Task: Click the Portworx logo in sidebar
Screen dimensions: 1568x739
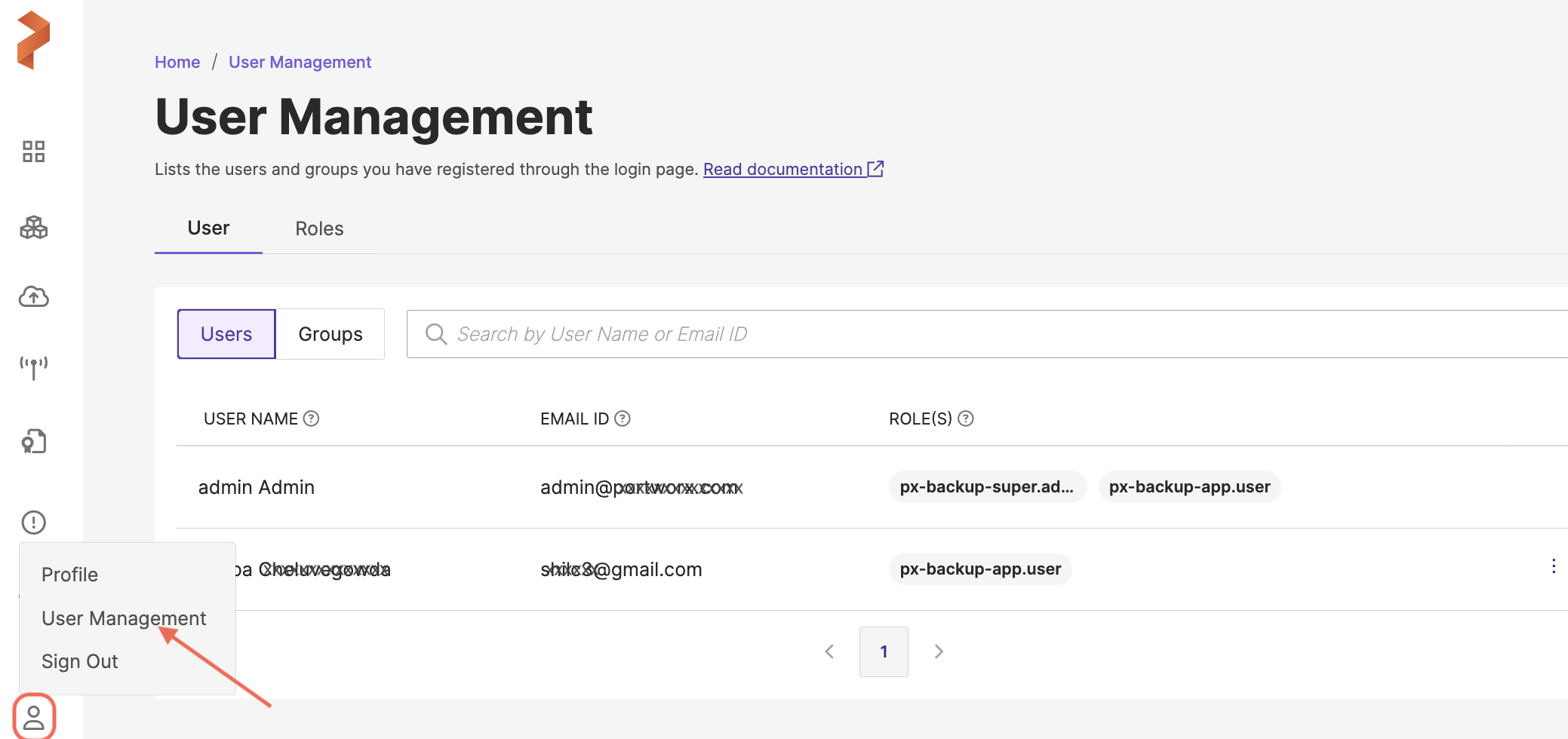Action: coord(33,41)
